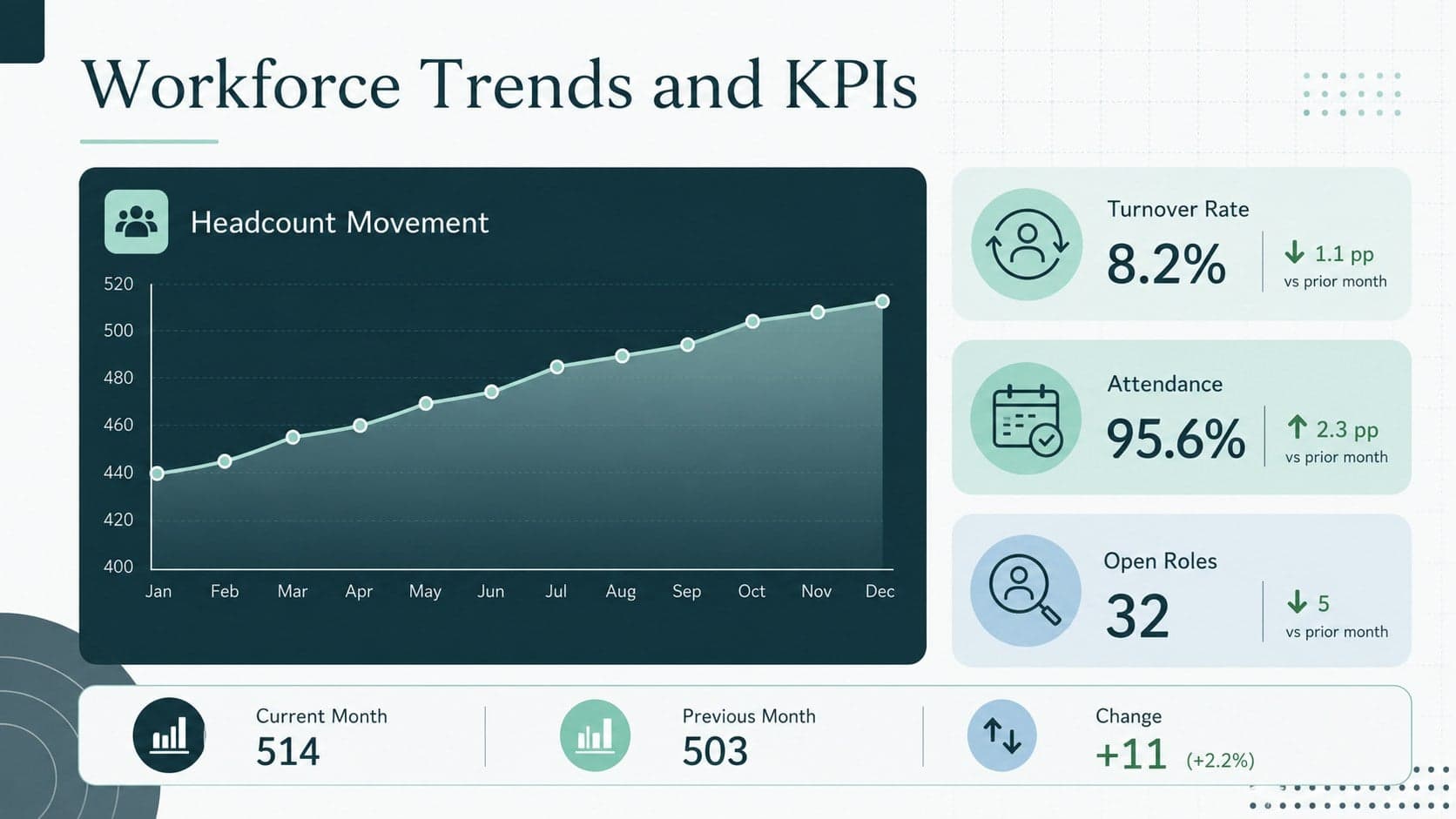Click the 514 current month value

[288, 752]
